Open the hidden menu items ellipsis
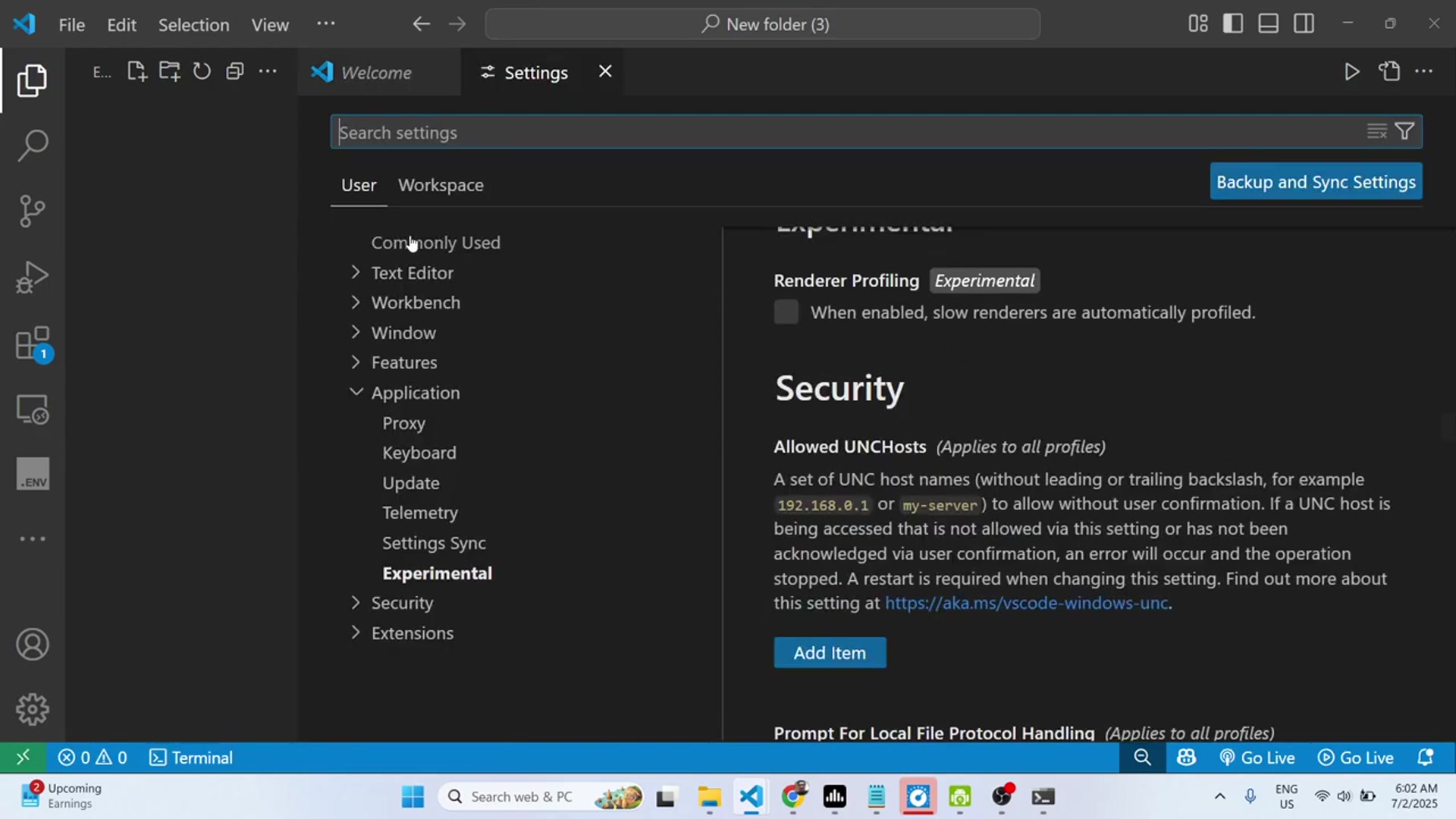 click(x=326, y=24)
